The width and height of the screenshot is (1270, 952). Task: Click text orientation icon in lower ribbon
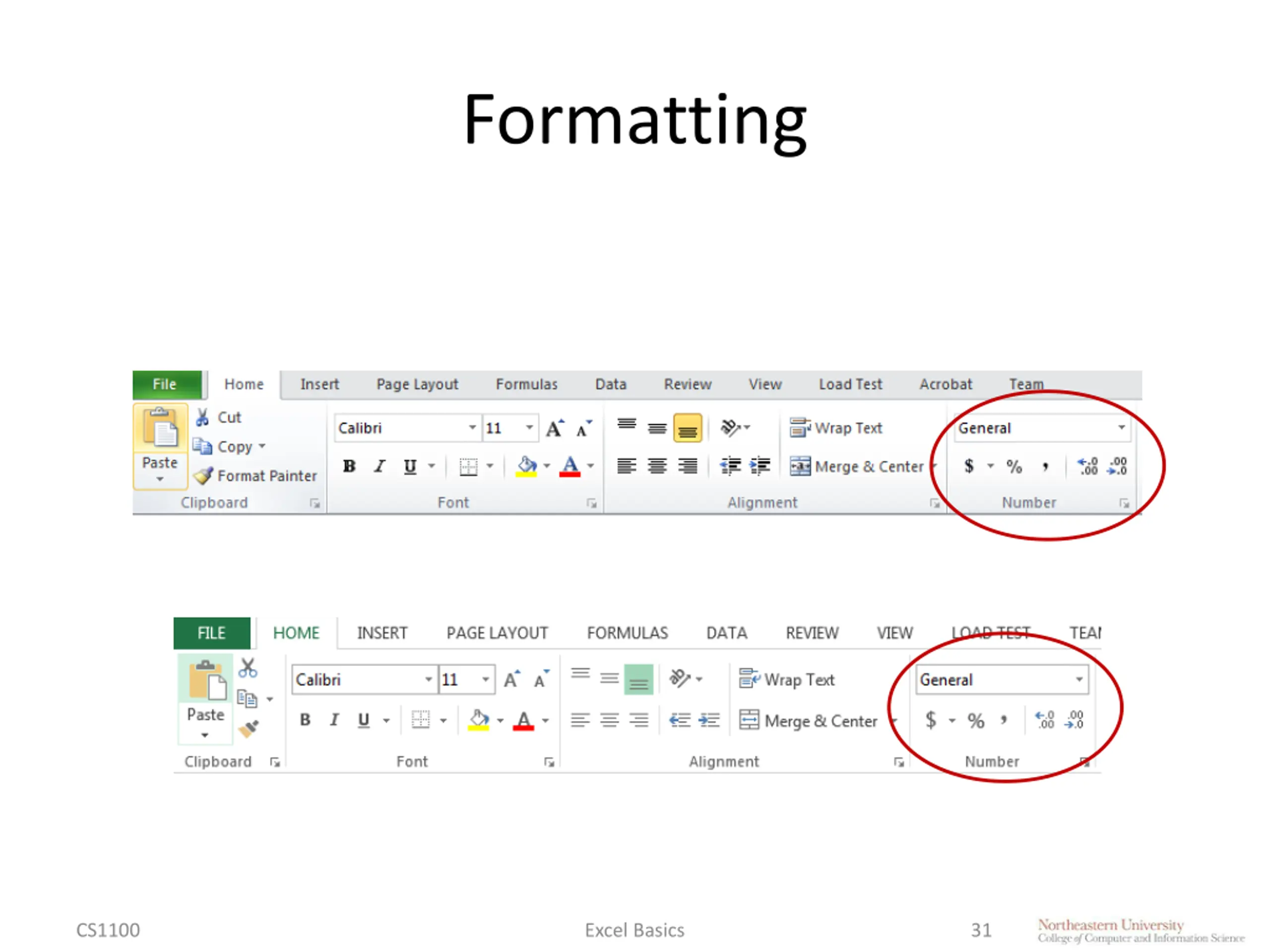(x=680, y=679)
